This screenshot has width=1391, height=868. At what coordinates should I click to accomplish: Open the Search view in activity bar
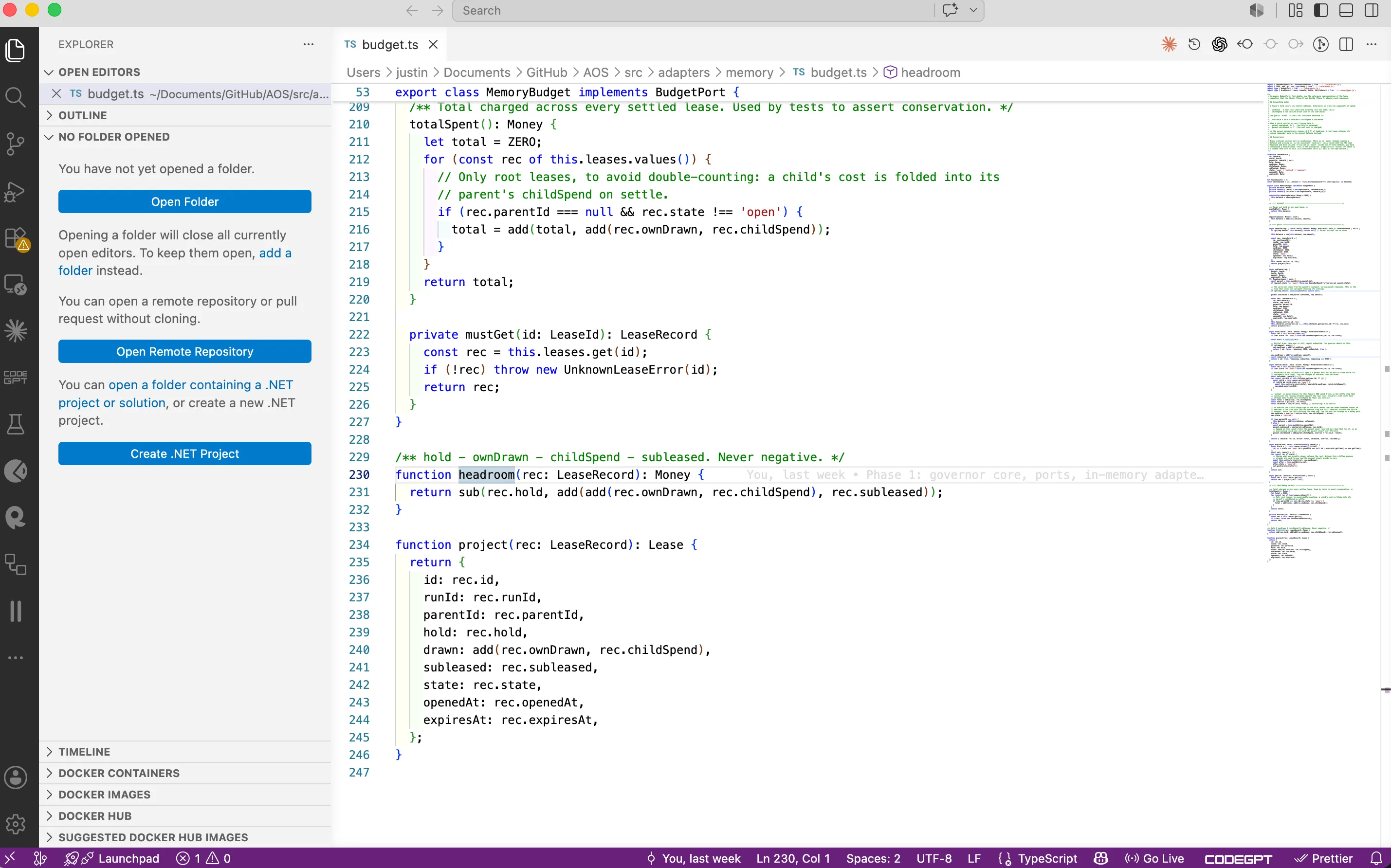16,97
